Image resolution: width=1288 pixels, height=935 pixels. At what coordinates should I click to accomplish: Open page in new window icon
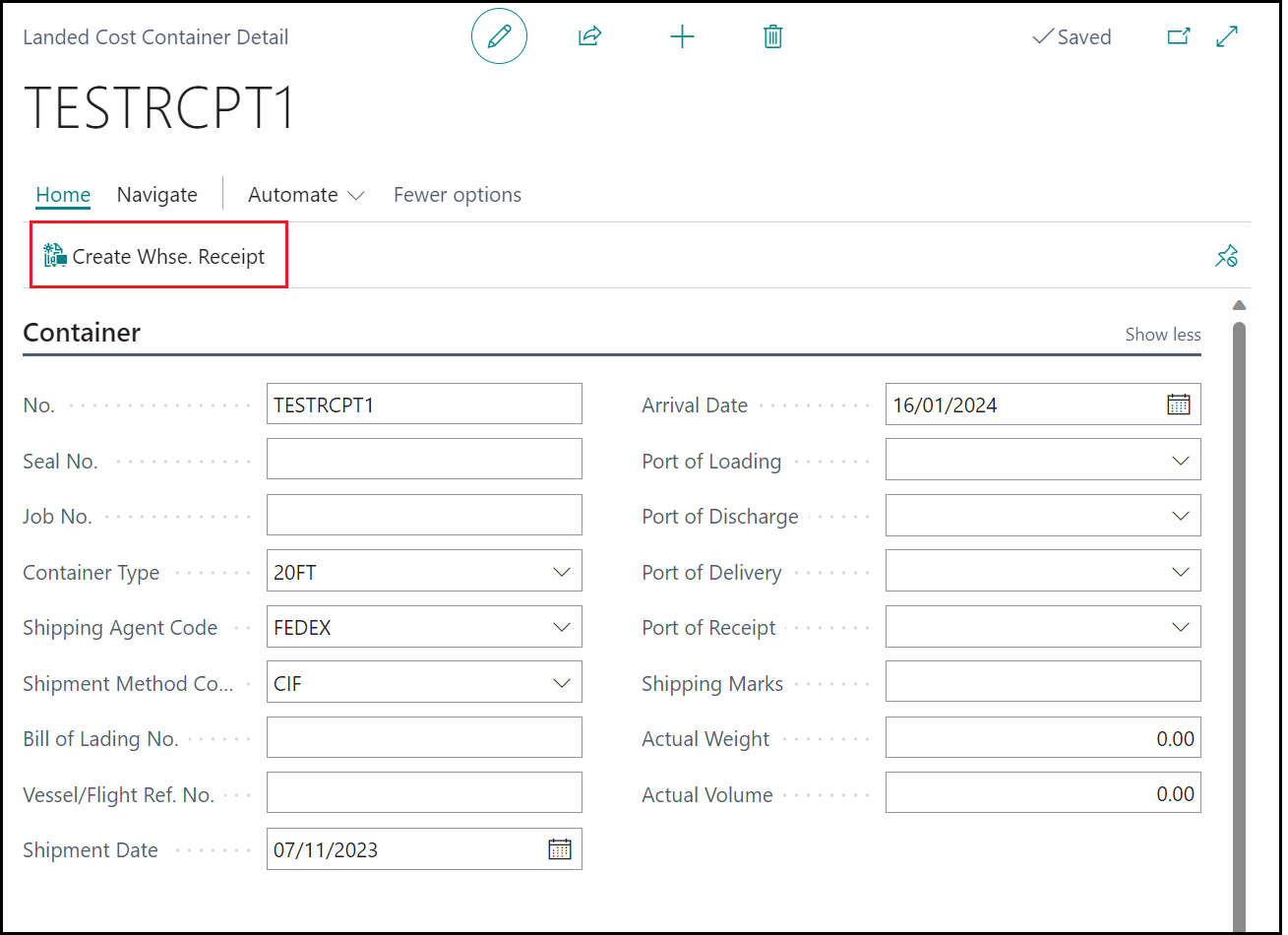(x=1178, y=37)
